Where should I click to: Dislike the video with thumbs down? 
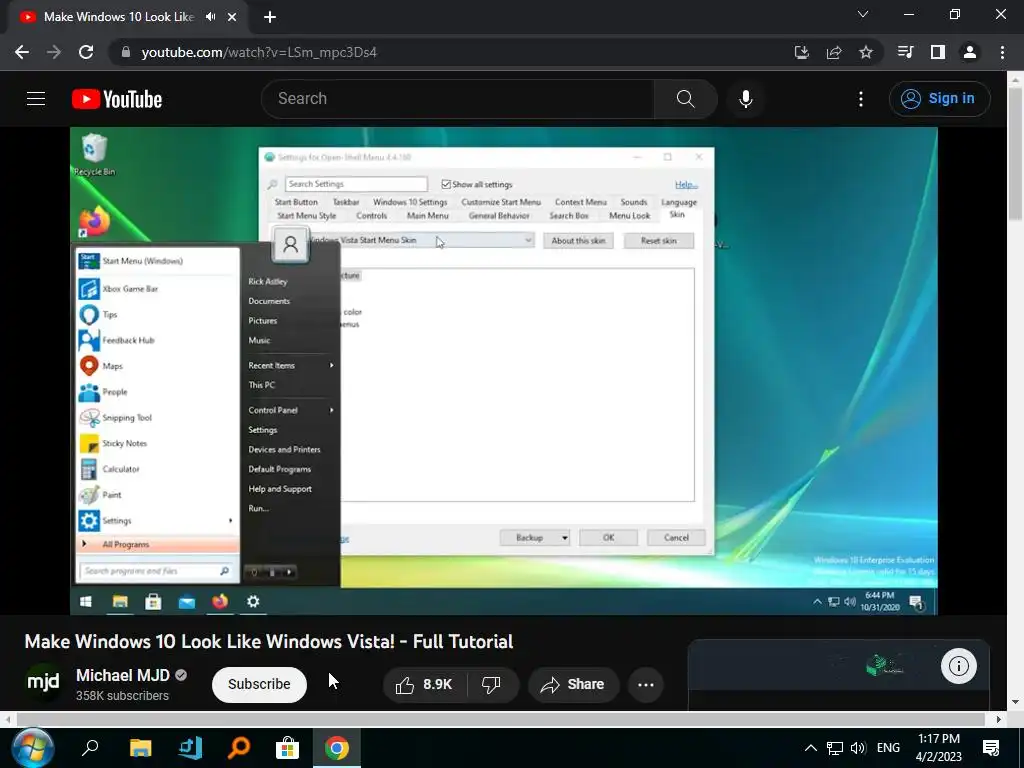(491, 684)
